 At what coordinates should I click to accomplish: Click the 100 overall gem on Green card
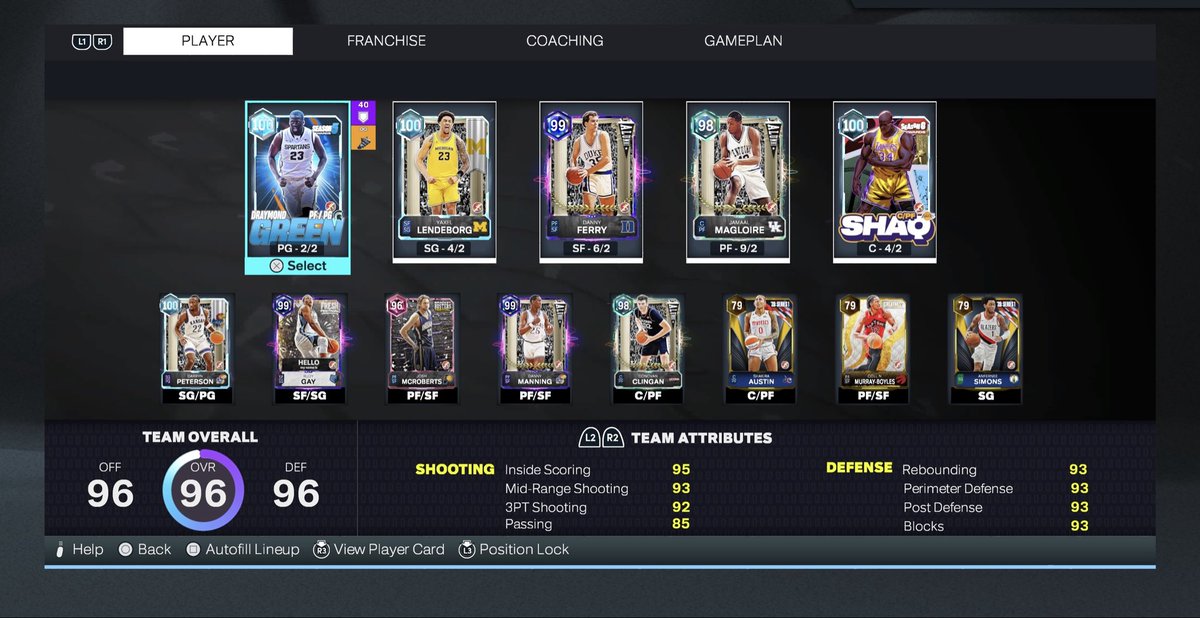click(264, 125)
